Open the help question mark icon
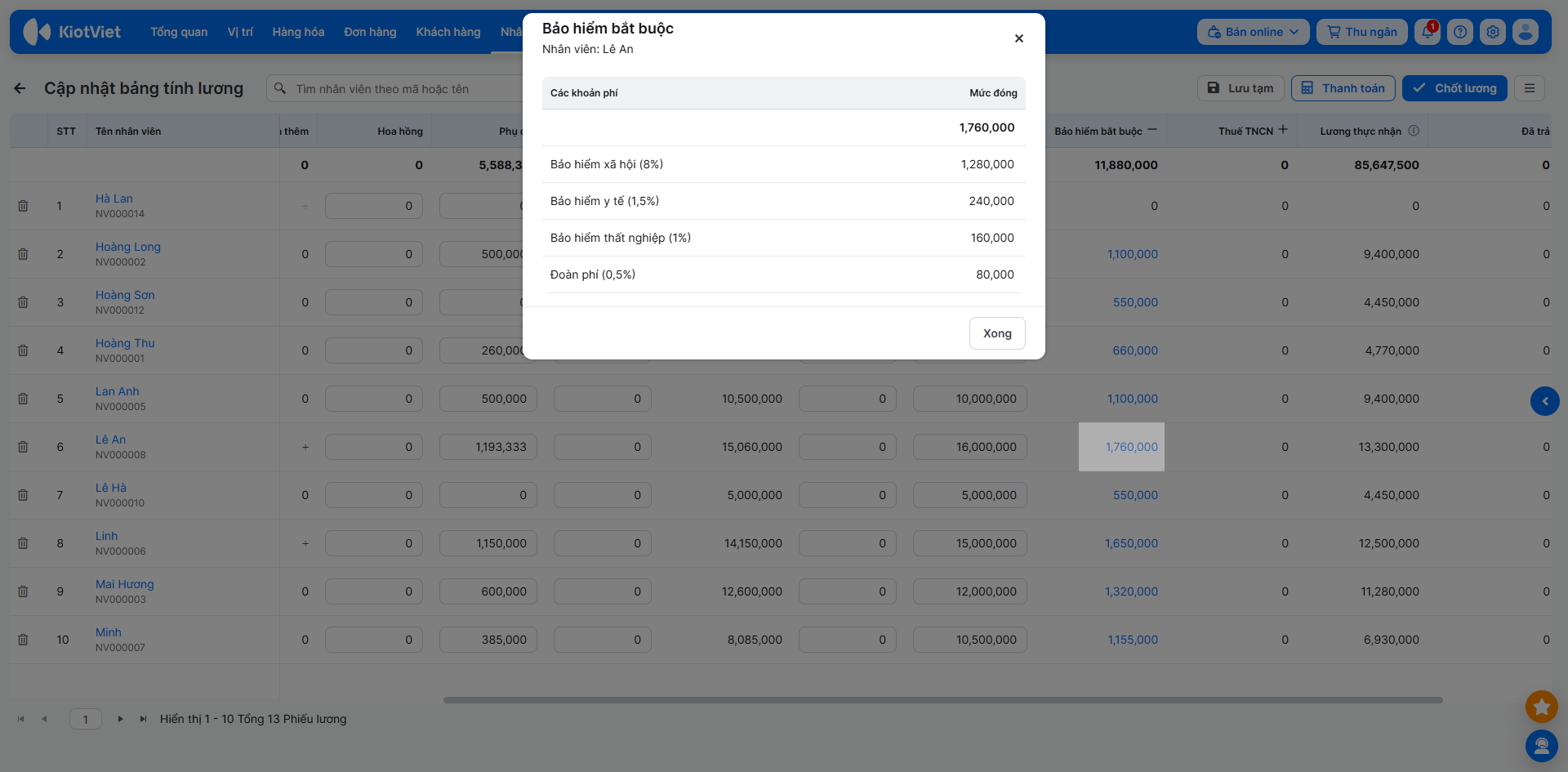Screen dimensions: 1568x772 pos(1460,32)
